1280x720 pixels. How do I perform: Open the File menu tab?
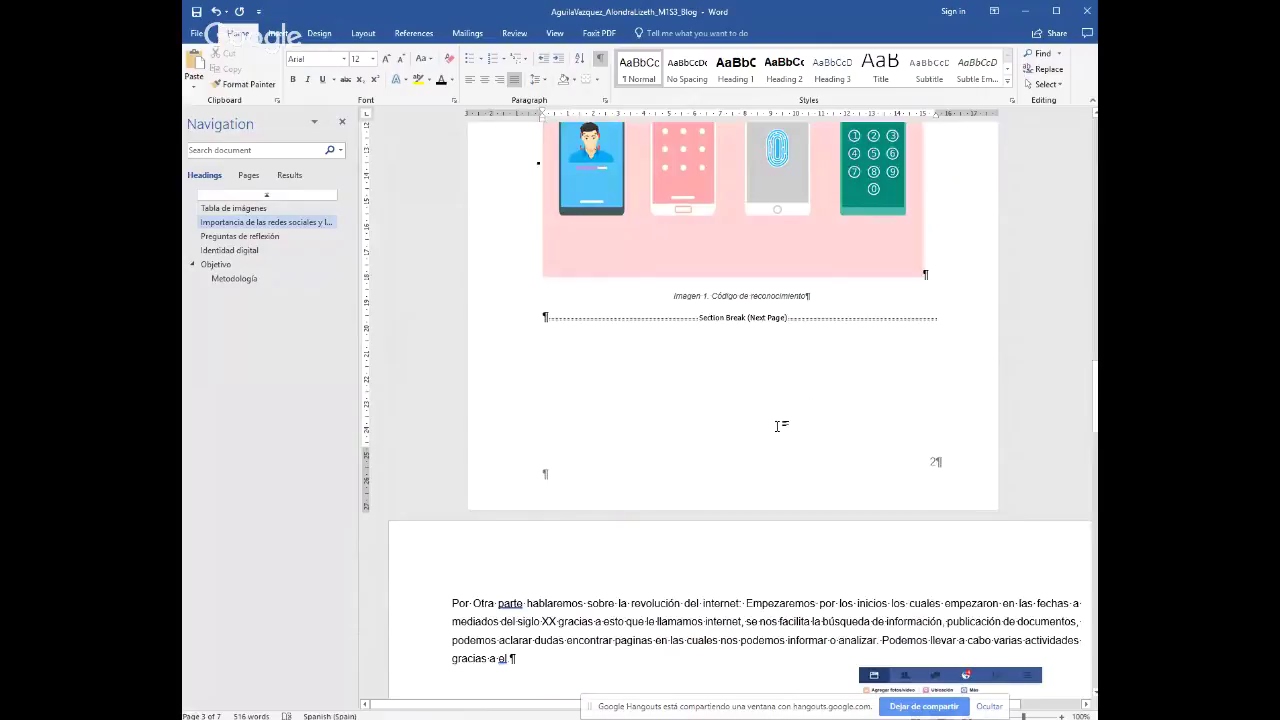point(197,33)
